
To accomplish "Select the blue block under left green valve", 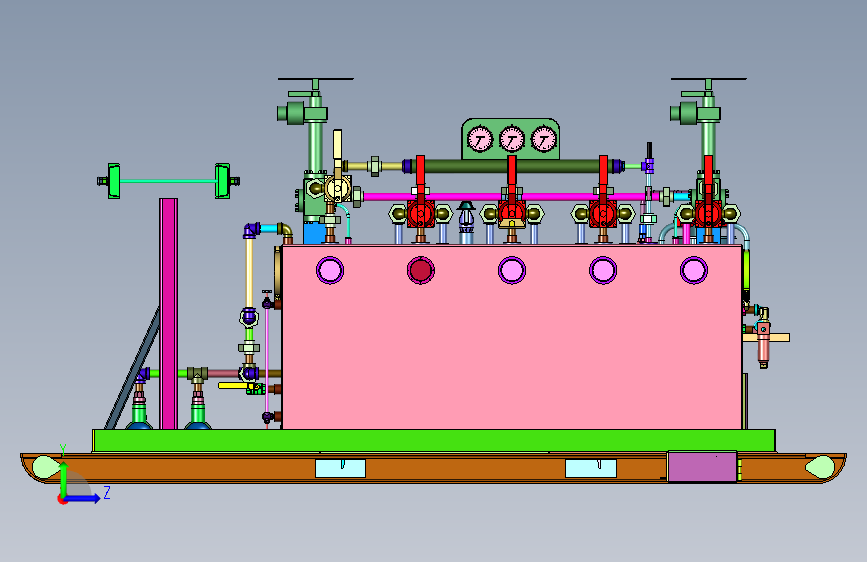I will pyautogui.click(x=314, y=233).
